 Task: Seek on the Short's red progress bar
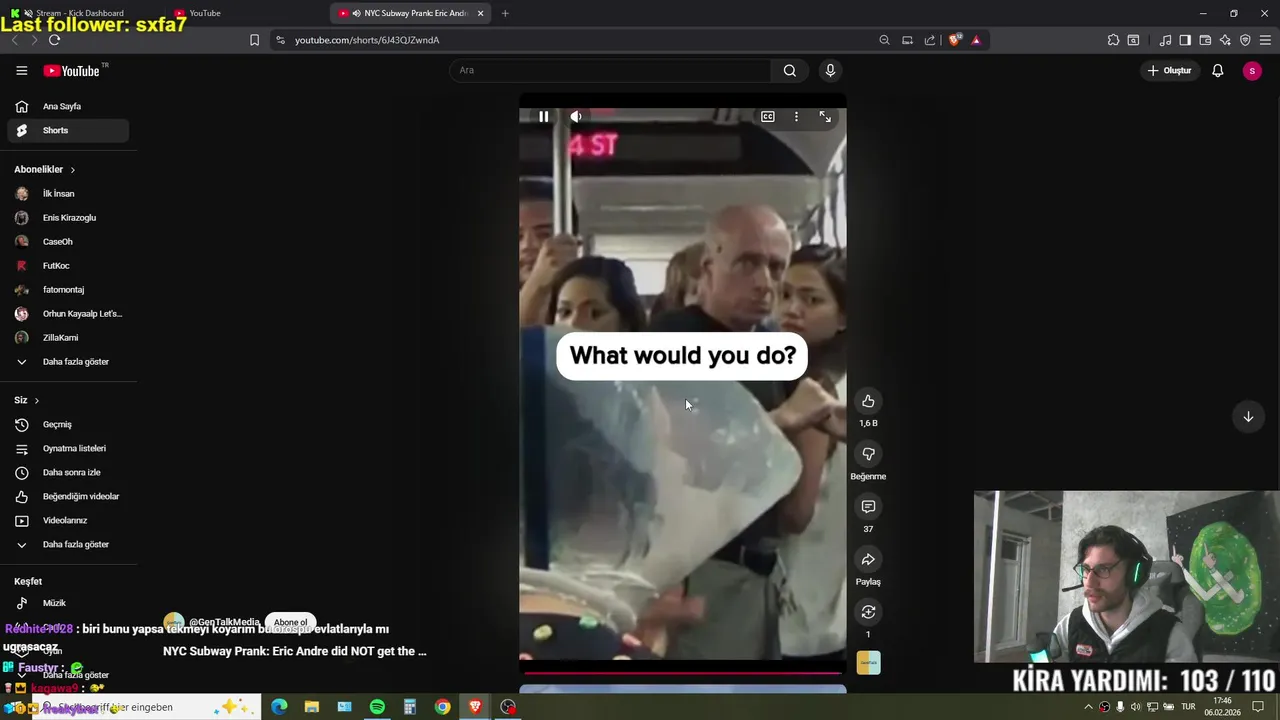(x=682, y=673)
